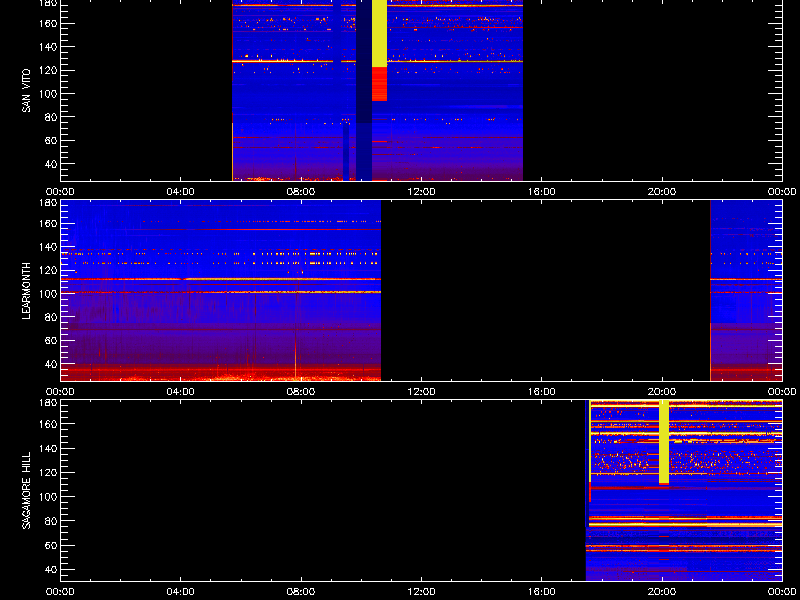Click 140 on San Vito frequency axis
This screenshot has width=800, height=600.
click(49, 47)
